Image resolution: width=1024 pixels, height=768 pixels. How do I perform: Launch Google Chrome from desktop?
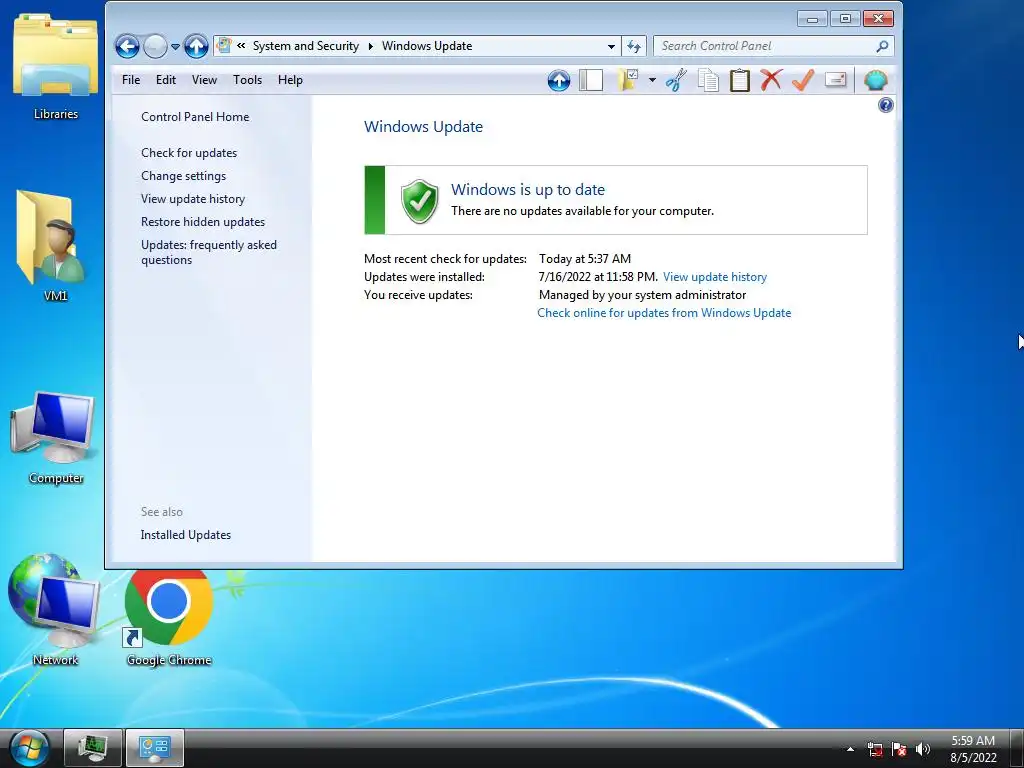169,617
